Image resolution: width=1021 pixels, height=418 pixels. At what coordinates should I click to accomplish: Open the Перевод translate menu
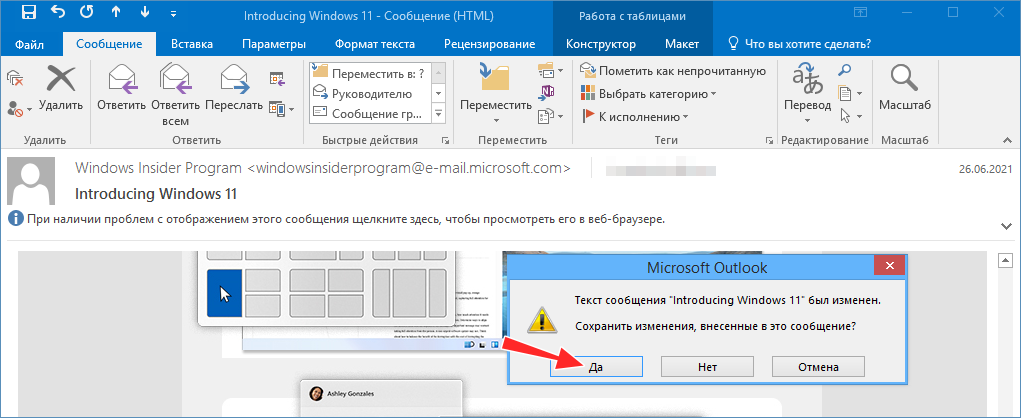click(807, 94)
